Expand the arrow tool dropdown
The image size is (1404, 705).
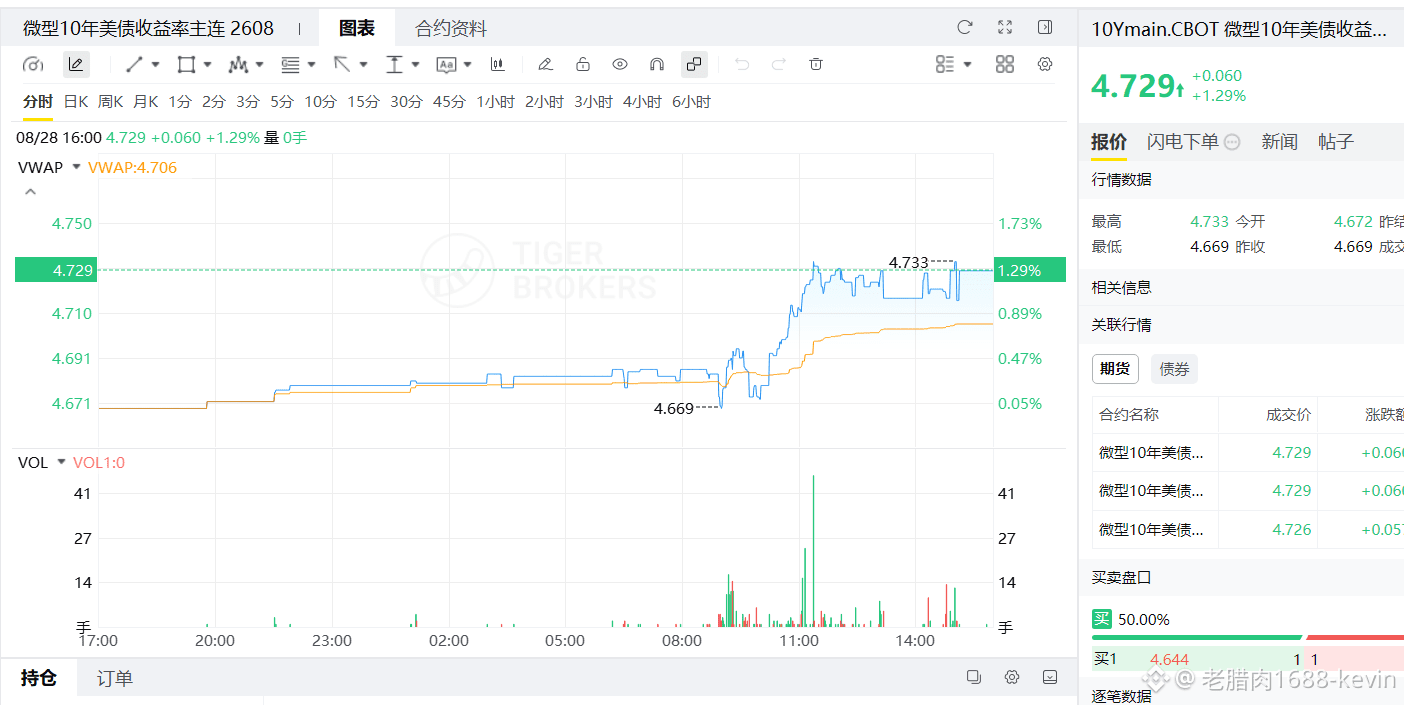(x=364, y=65)
